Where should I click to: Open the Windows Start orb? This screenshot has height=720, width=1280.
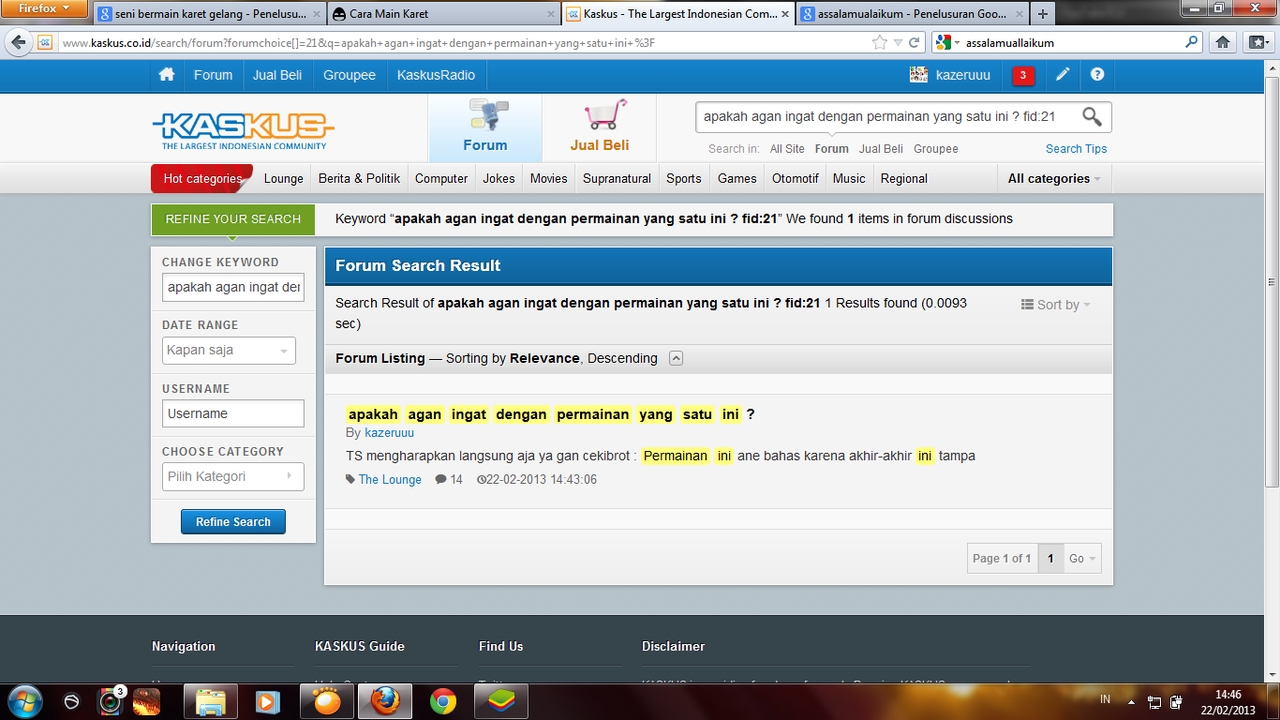click(x=23, y=701)
